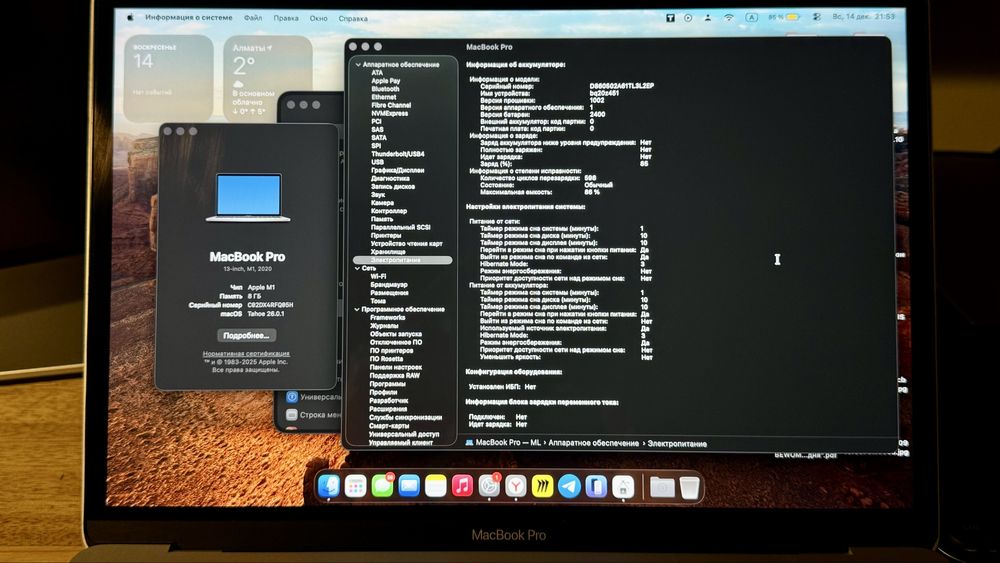This screenshot has width=1000, height=563.
Task: Click the user person menu bar icon
Action: (x=707, y=18)
